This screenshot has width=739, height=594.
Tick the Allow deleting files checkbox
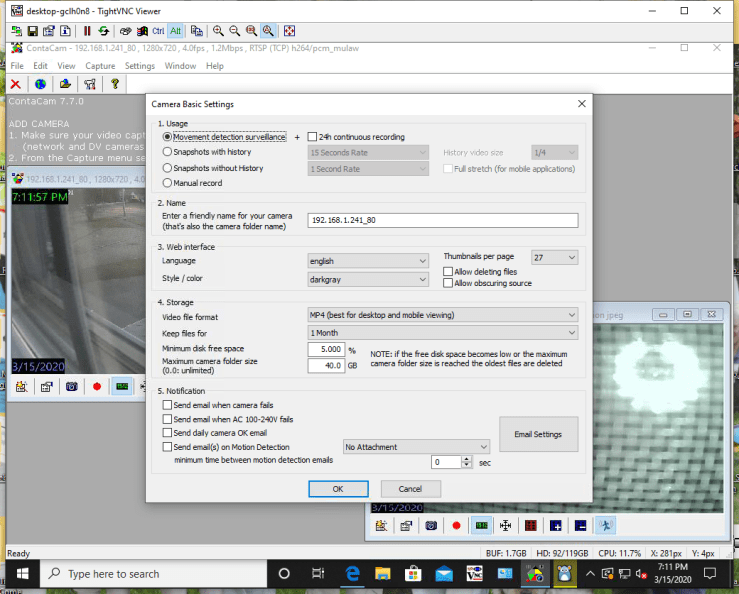click(448, 271)
